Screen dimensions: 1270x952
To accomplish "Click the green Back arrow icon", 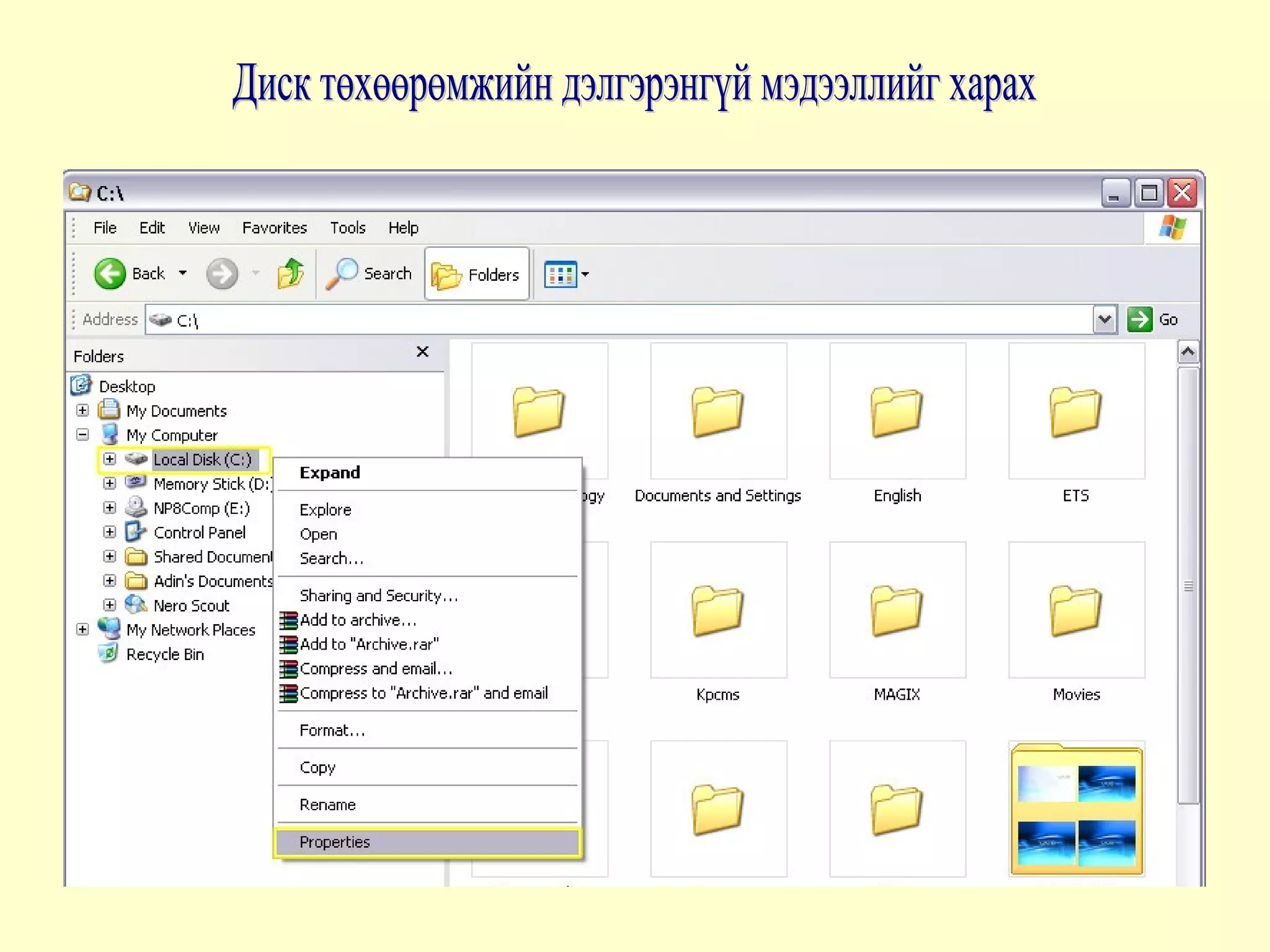I will [x=110, y=273].
